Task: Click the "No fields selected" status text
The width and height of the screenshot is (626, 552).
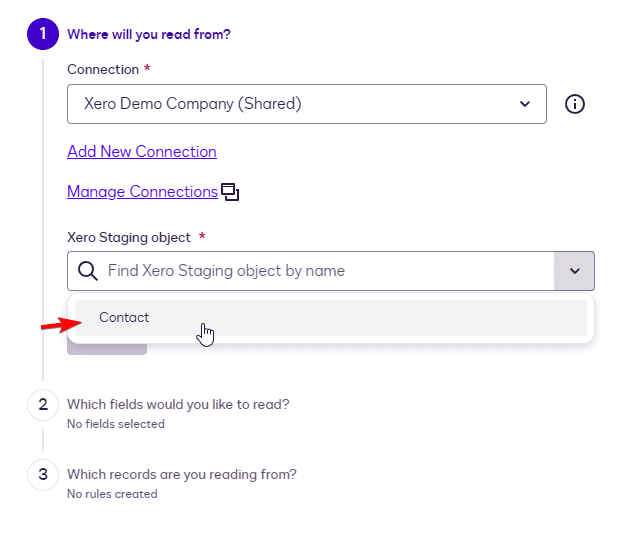Action: click(116, 424)
